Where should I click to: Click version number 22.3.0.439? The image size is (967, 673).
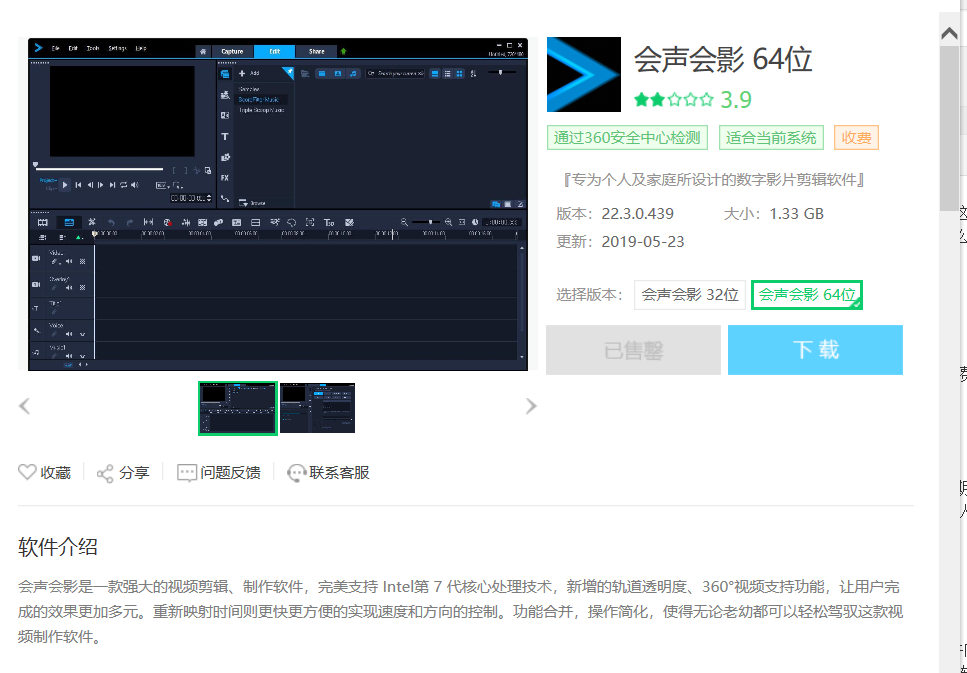[638, 214]
